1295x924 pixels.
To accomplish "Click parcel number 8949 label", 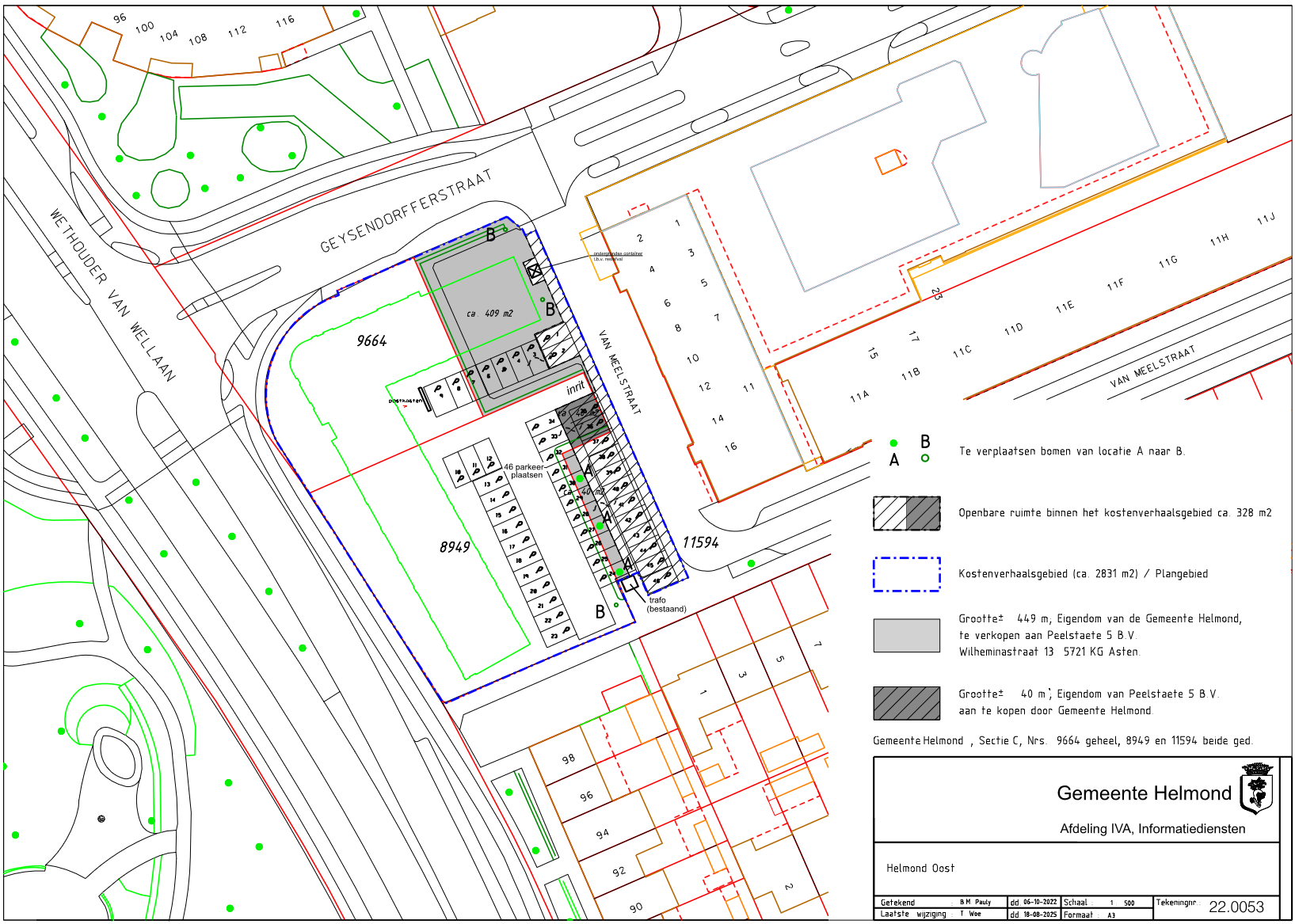I will click(x=455, y=547).
